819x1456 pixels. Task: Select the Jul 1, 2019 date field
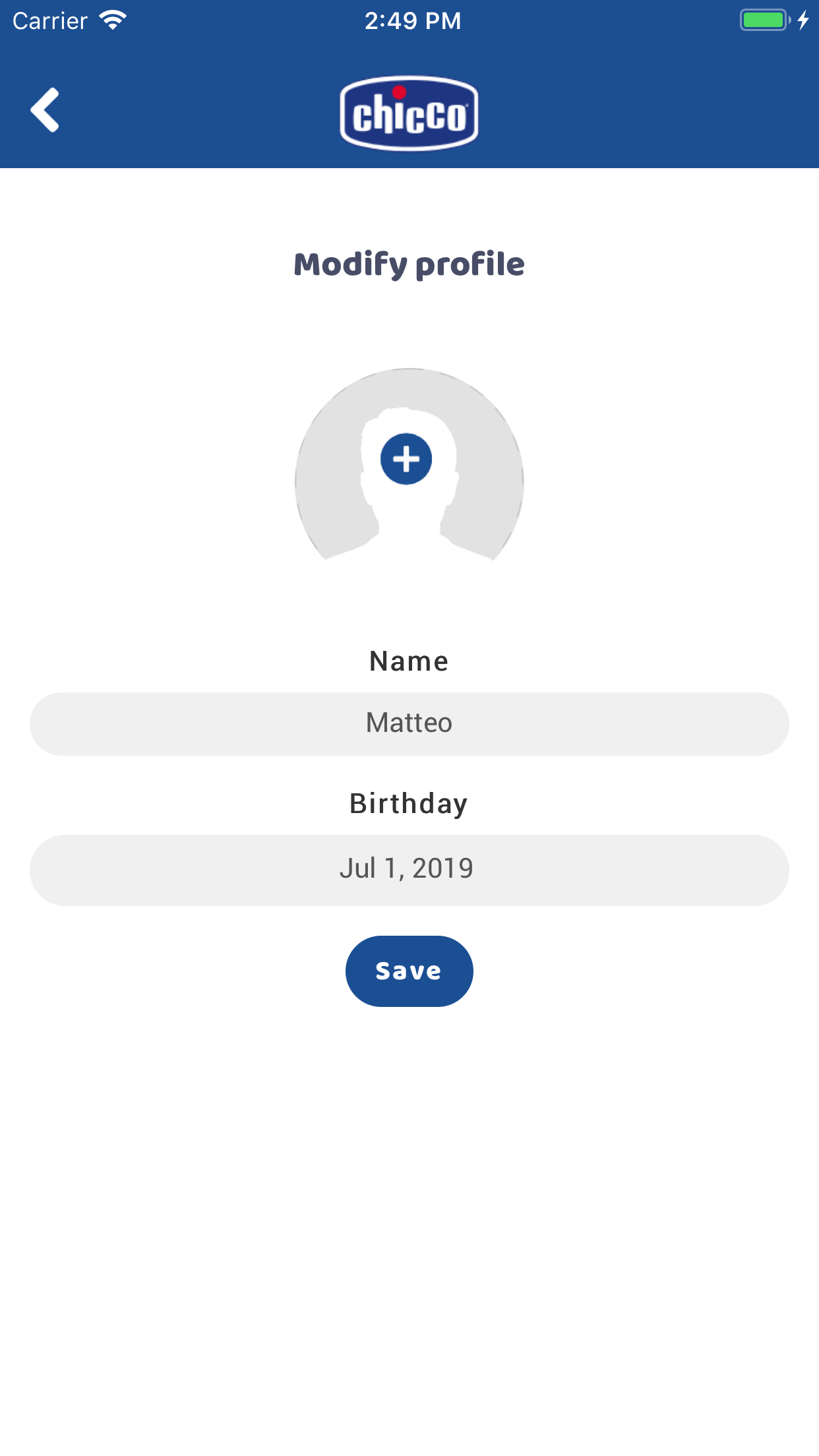pyautogui.click(x=409, y=869)
